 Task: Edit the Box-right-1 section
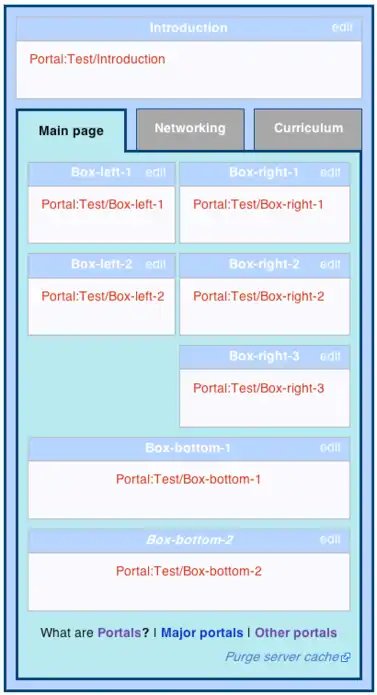330,172
